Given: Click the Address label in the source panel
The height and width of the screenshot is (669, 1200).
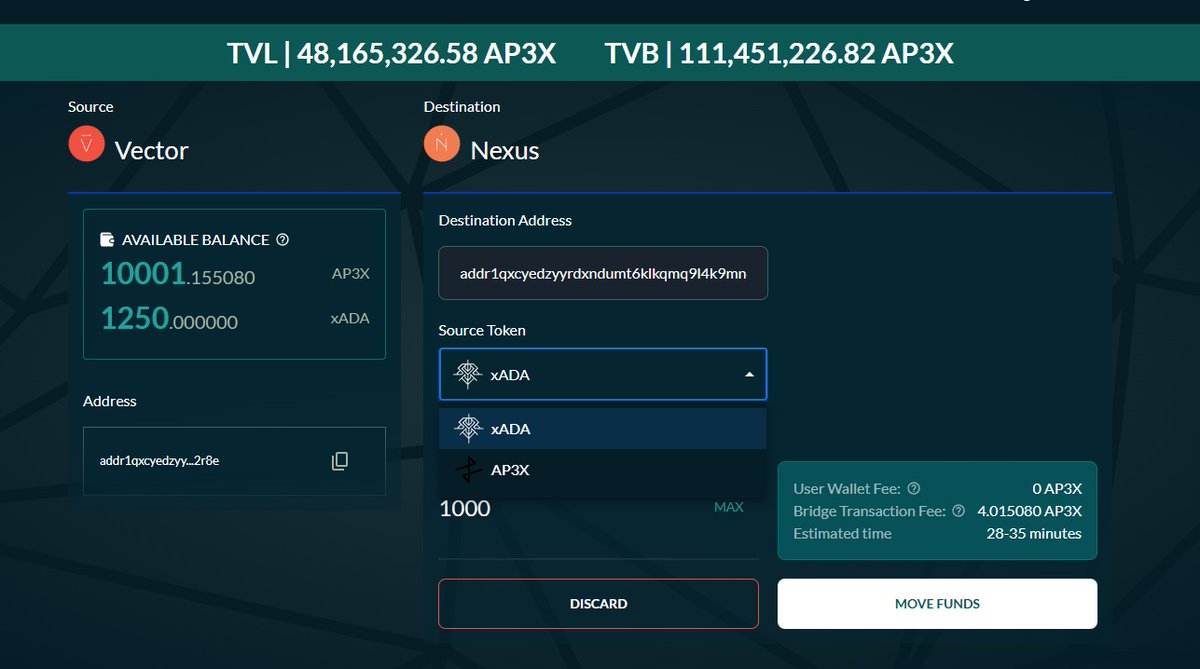Looking at the screenshot, I should 110,401.
